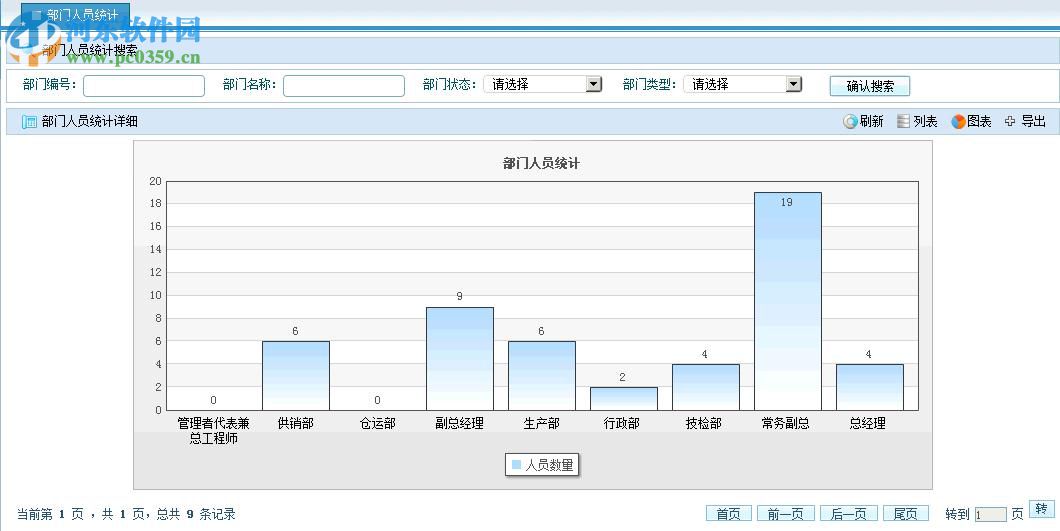
Task: Click the 人员数量 legend label
Action: coord(549,465)
